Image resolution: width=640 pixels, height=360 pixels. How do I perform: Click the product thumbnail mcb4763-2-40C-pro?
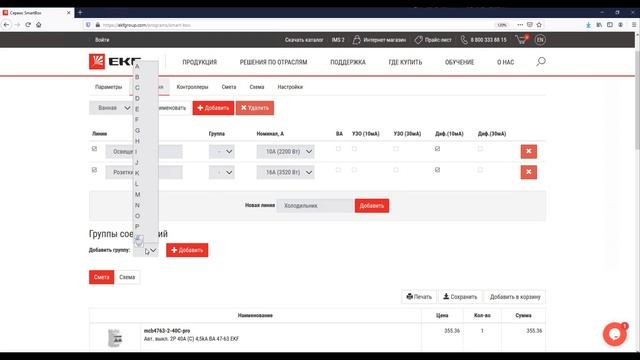pyautogui.click(x=115, y=338)
